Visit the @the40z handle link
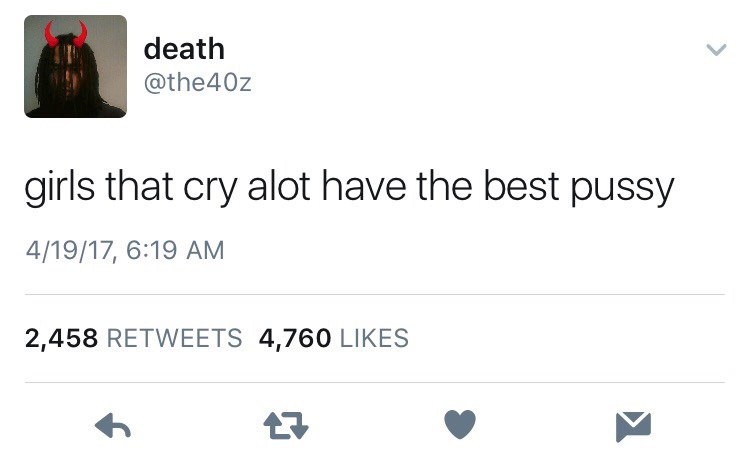The width and height of the screenshot is (750, 468). point(198,82)
